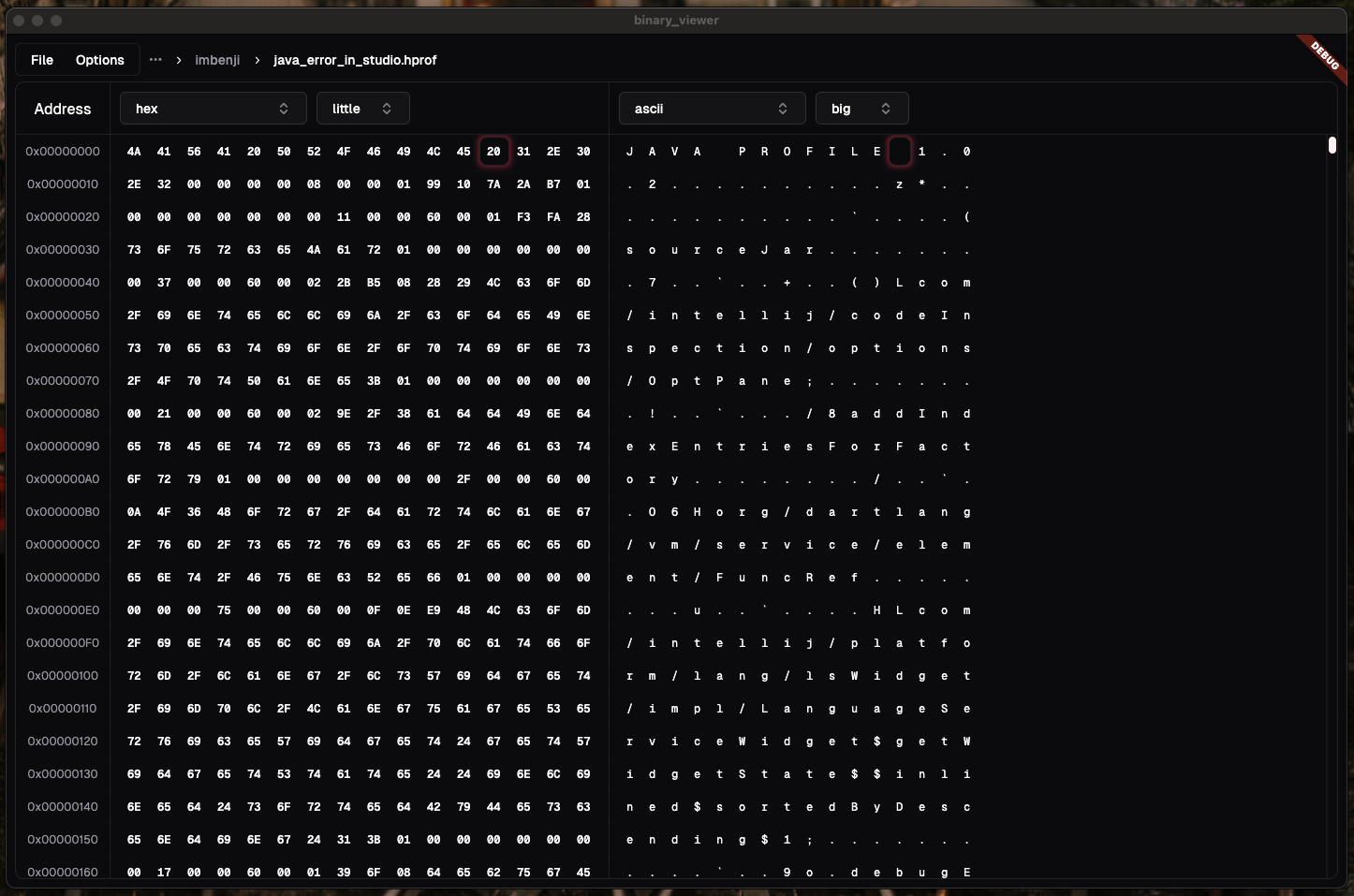Click the breadcrumb ellipsis icon

(155, 60)
